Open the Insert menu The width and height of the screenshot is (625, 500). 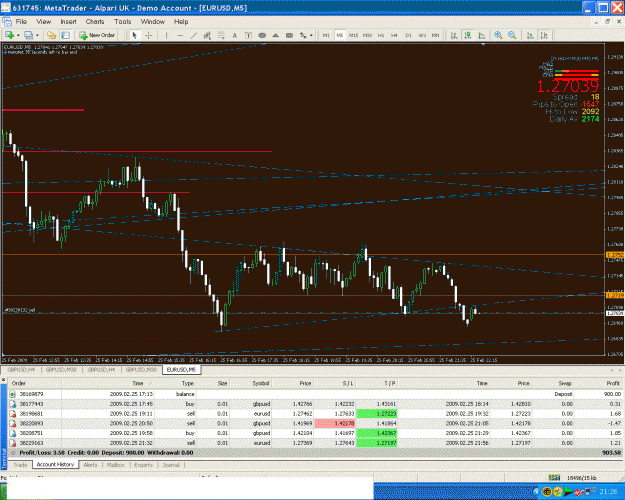[x=68, y=22]
